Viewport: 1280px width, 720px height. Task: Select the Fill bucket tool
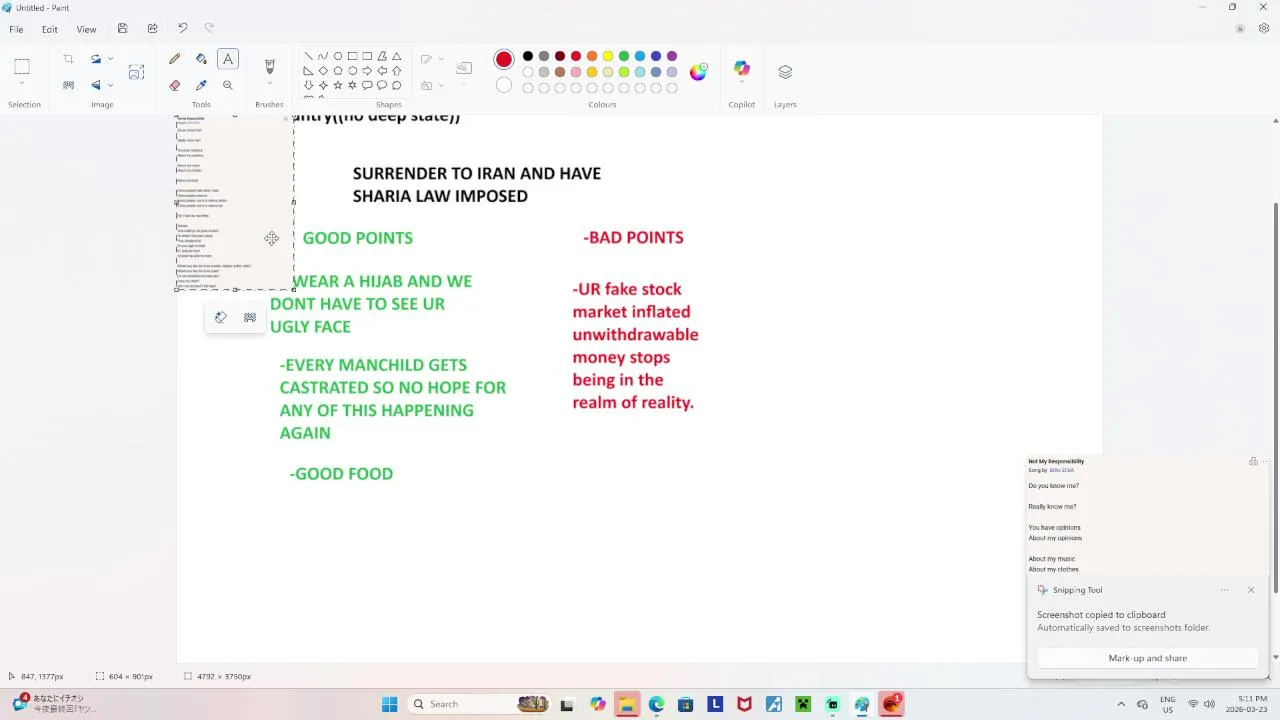(201, 59)
